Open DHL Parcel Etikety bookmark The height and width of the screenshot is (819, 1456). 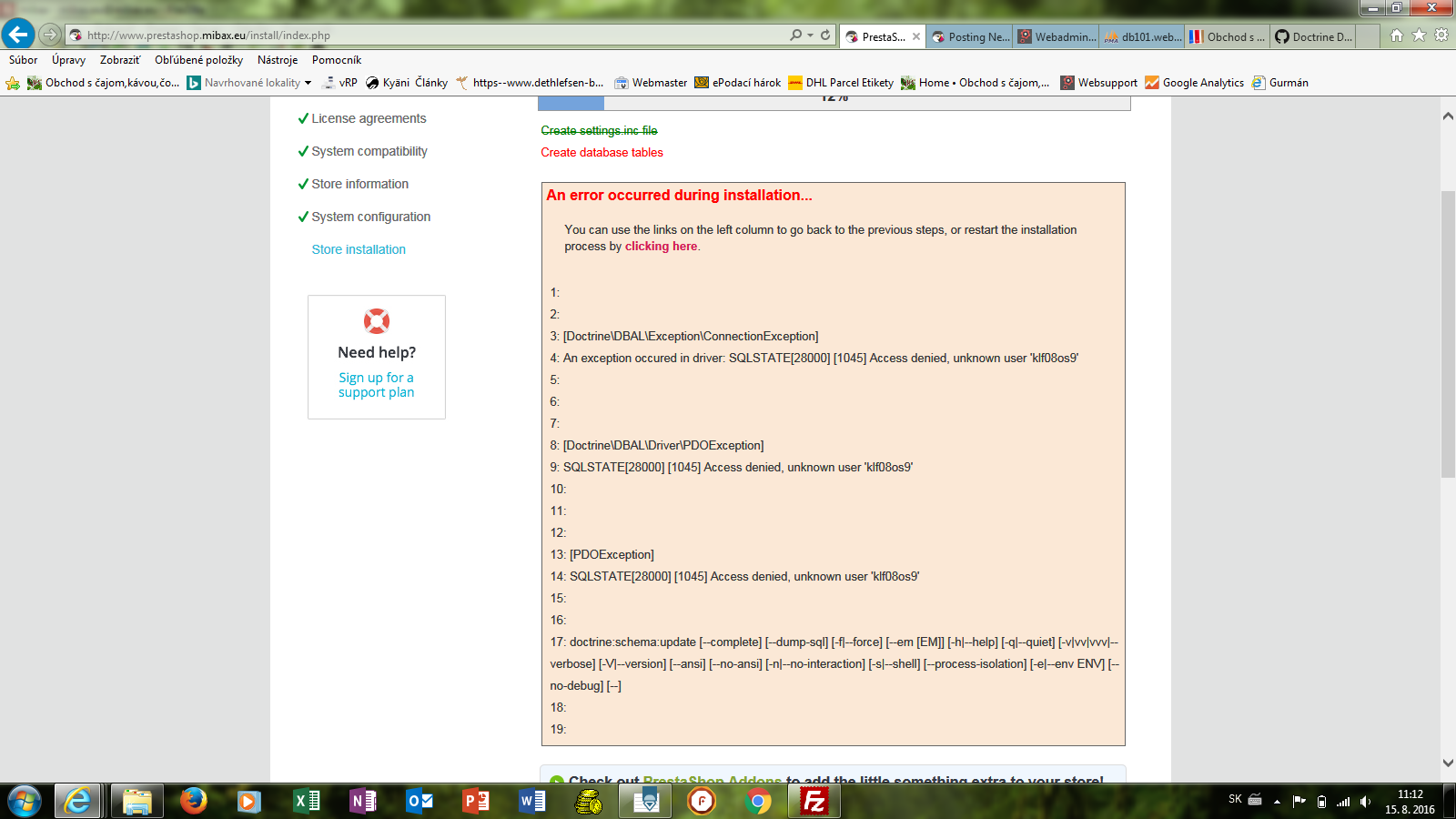pos(842,83)
